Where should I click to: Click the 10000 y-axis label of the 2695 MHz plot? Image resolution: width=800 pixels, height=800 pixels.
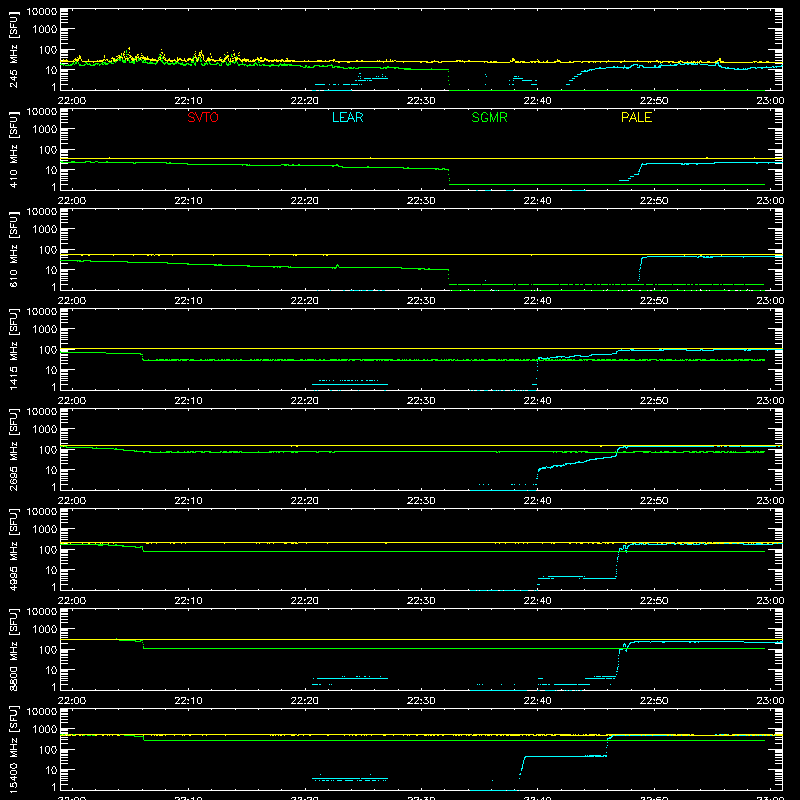click(x=42, y=412)
